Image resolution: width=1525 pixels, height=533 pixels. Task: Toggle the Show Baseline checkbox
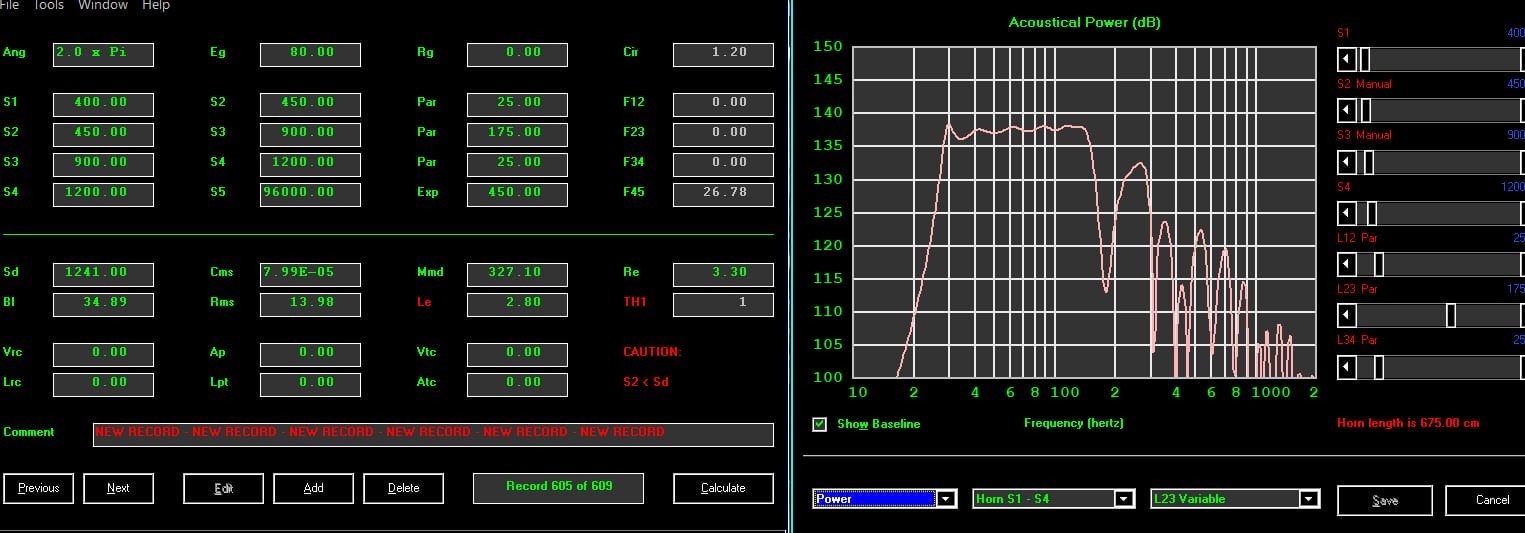(820, 424)
